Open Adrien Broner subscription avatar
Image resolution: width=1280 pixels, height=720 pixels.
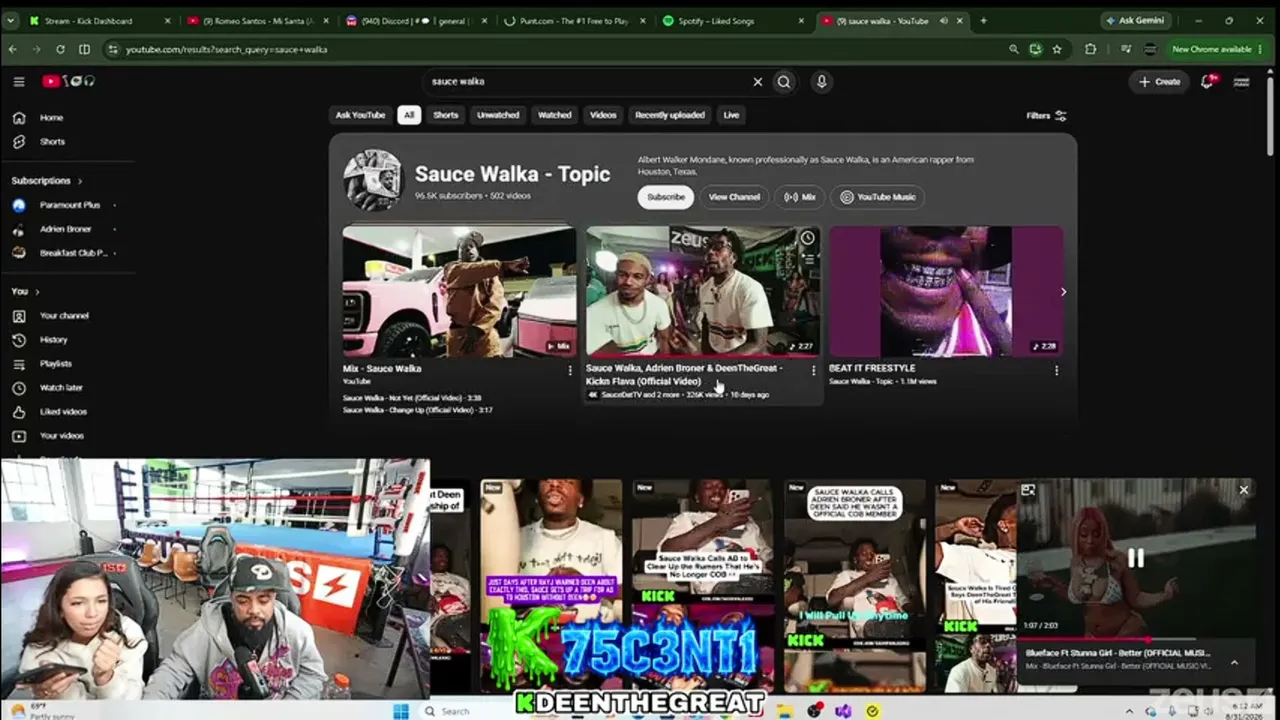tap(19, 229)
